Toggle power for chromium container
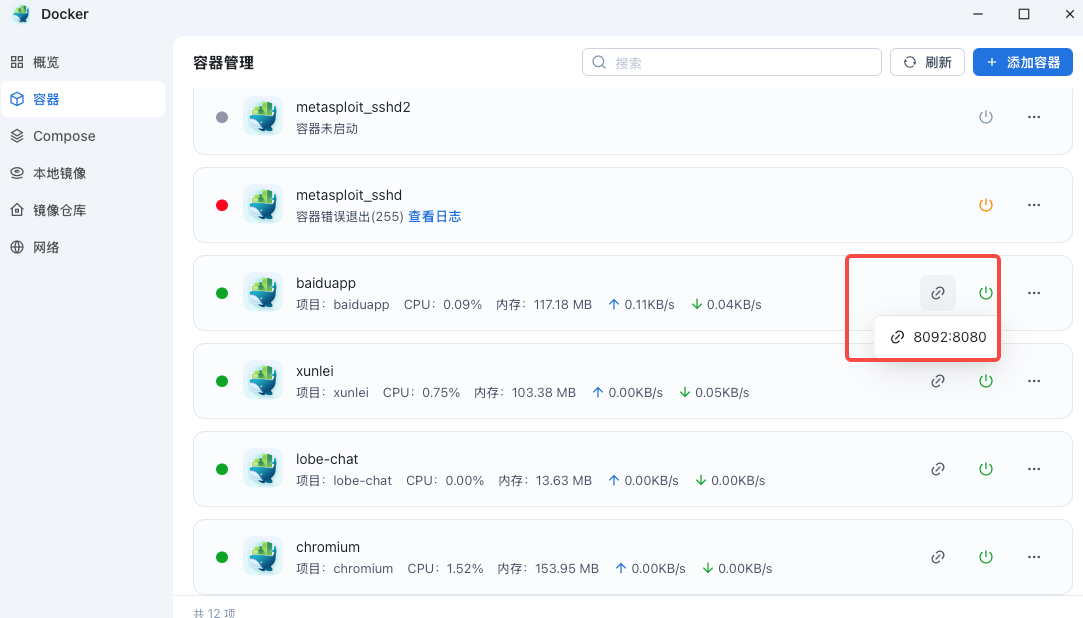 click(x=986, y=557)
